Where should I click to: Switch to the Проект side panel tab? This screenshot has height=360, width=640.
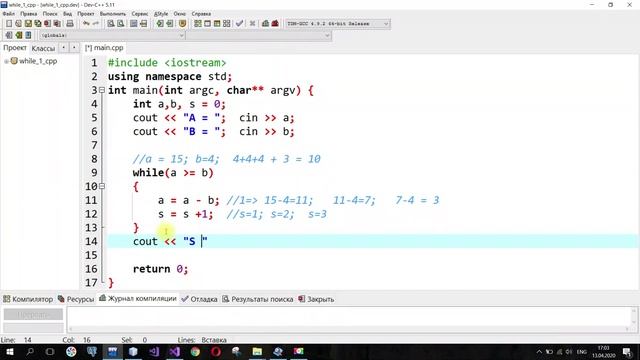pos(15,48)
